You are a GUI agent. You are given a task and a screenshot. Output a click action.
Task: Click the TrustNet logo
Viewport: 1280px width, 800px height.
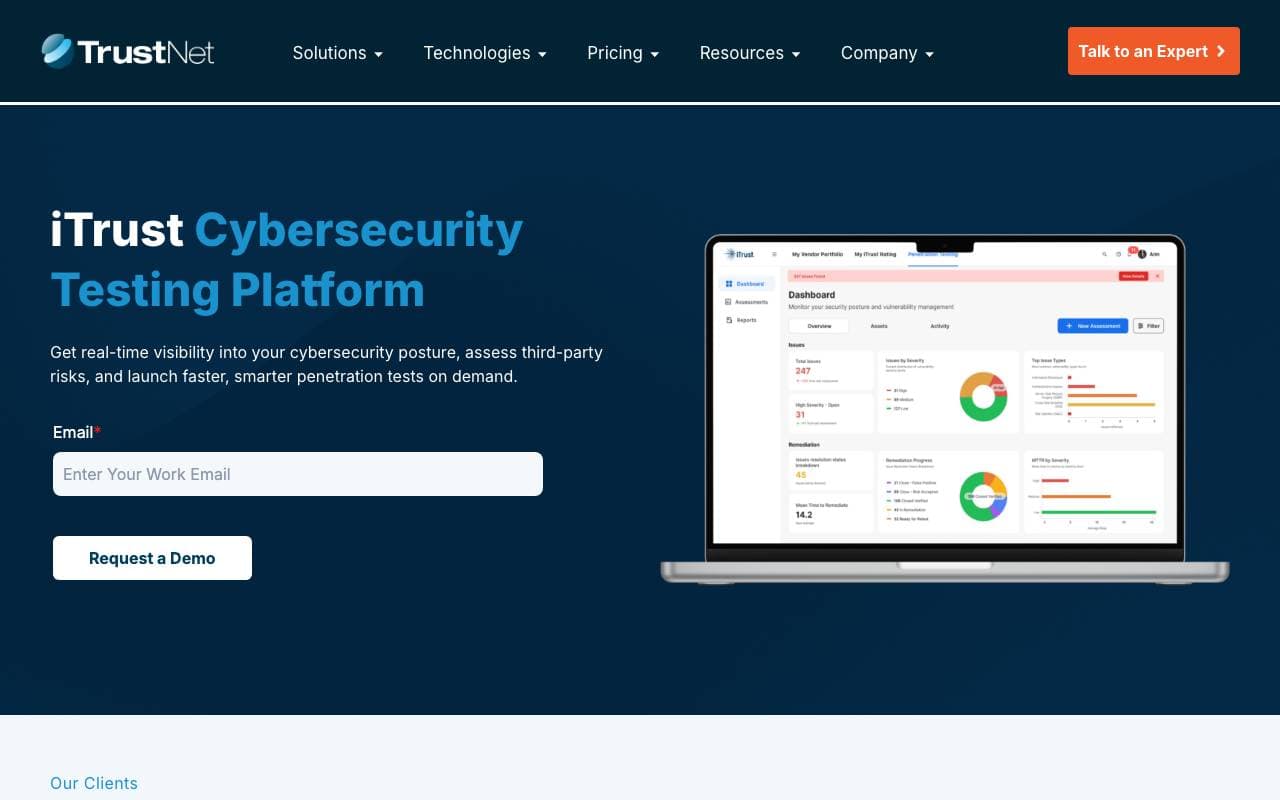128,51
